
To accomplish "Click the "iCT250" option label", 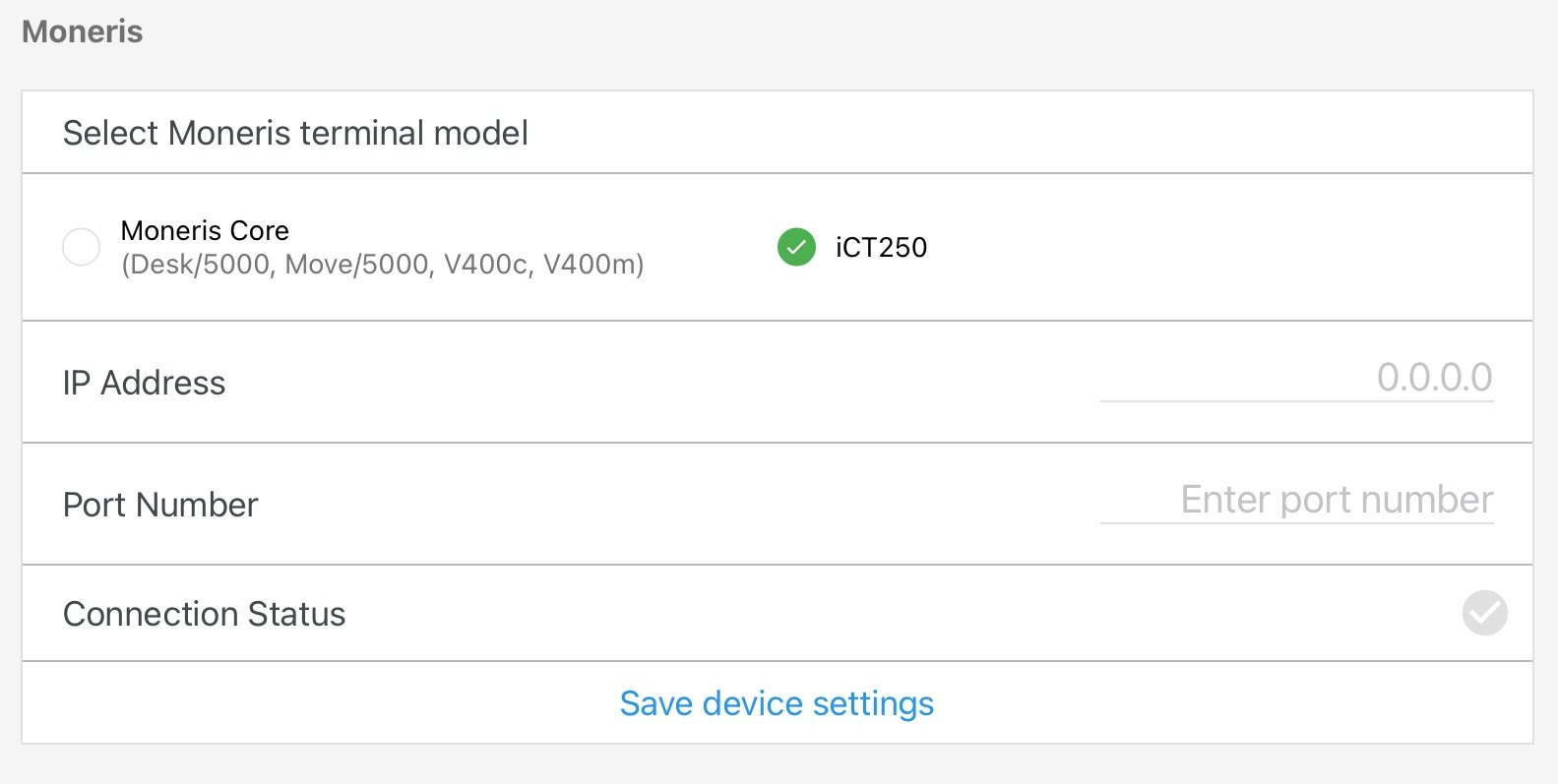I will click(x=881, y=247).
